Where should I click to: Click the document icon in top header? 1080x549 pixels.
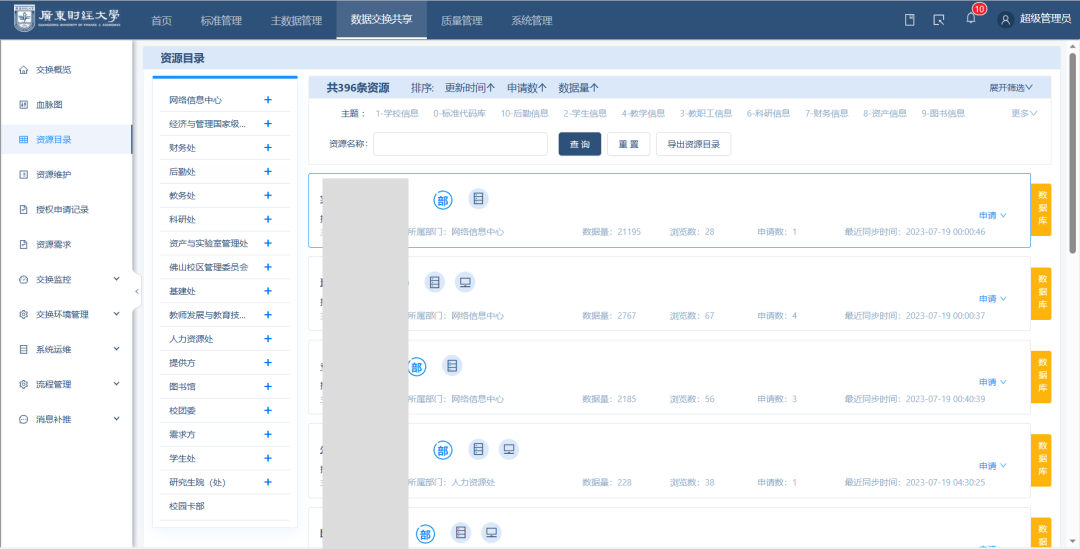910,20
